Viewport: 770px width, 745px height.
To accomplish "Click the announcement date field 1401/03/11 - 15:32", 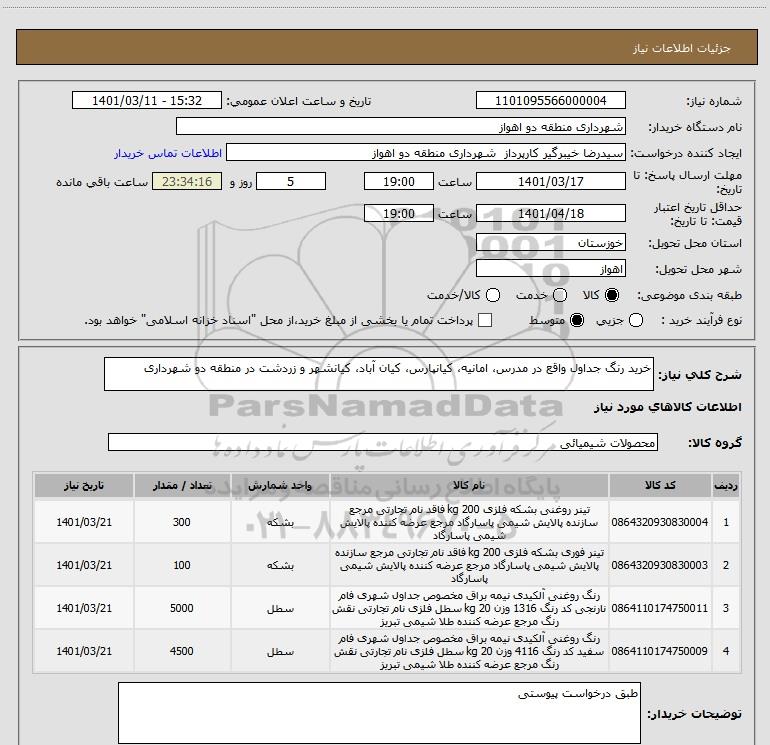I will pyautogui.click(x=147, y=100).
